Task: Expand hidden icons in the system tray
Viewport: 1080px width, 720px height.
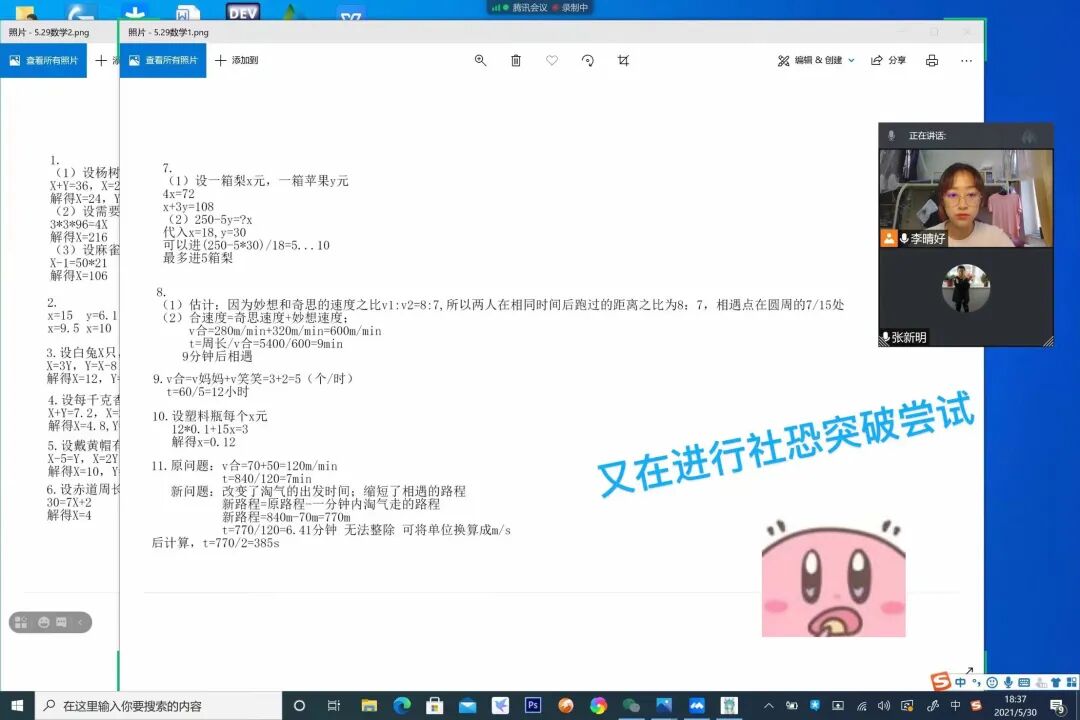Action: click(x=769, y=706)
